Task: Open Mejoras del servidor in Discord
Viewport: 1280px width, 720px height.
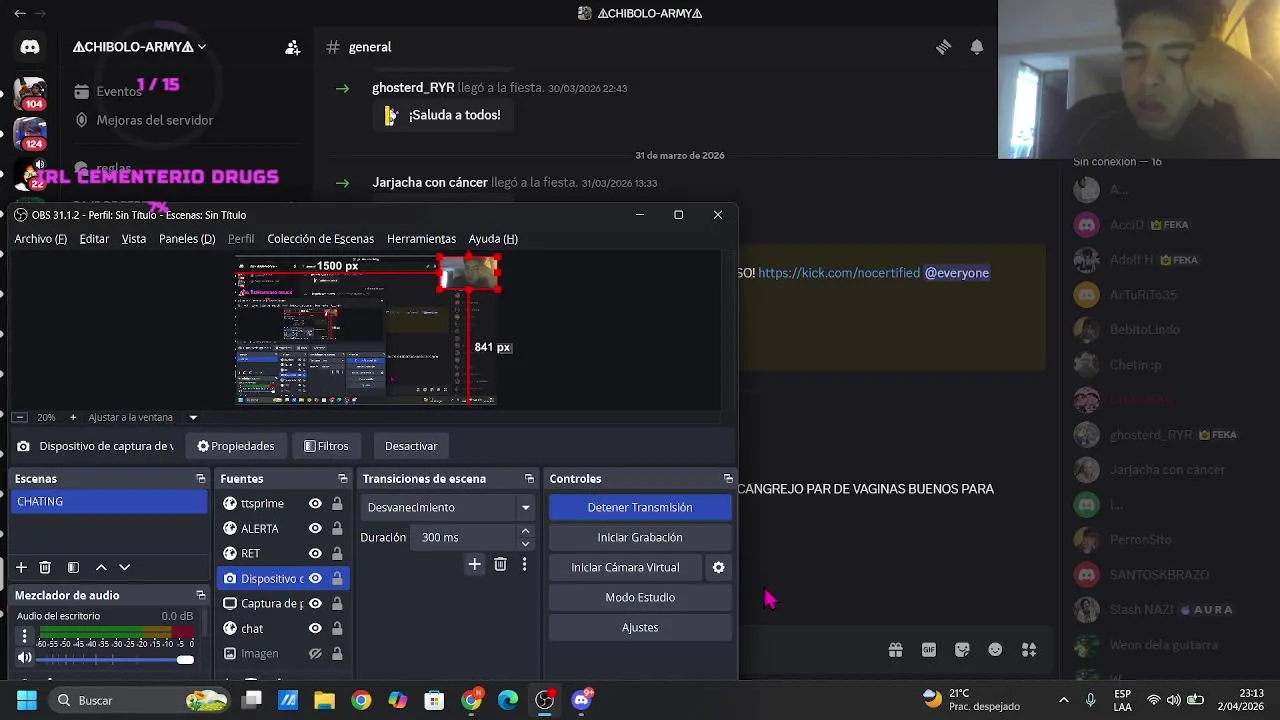Action: tap(155, 120)
